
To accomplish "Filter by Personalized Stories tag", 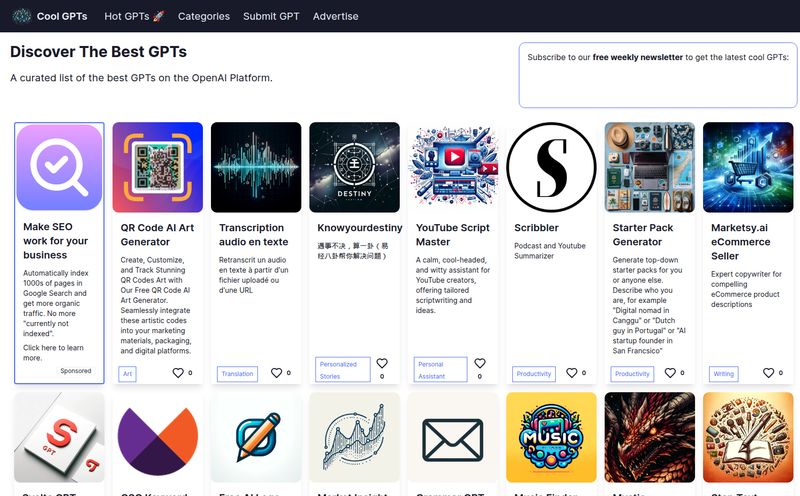I will tap(342, 369).
